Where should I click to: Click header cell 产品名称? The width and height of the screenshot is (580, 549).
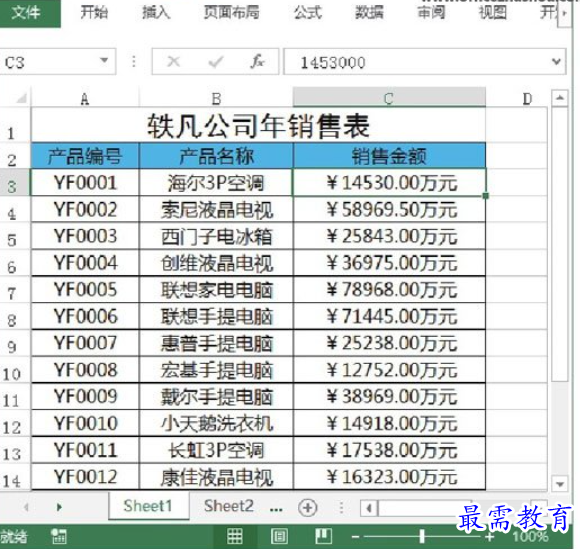(x=216, y=156)
